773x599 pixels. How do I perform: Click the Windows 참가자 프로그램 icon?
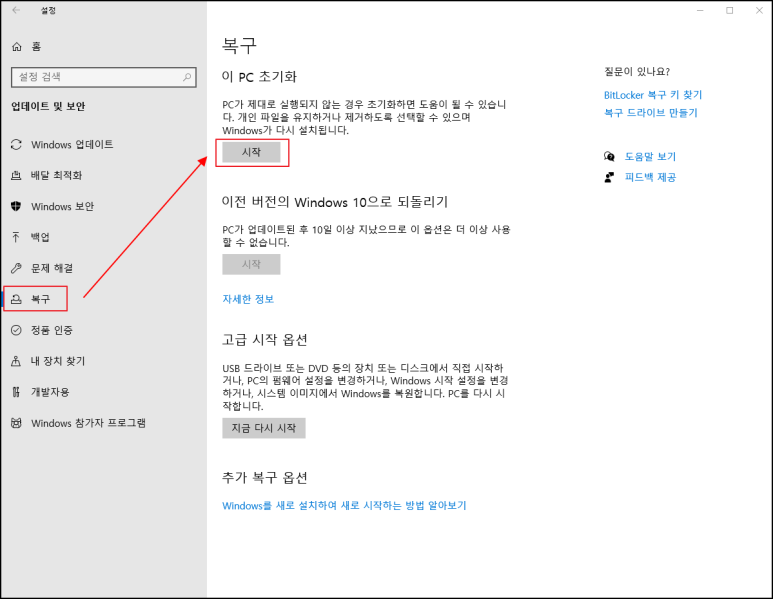tap(16, 423)
